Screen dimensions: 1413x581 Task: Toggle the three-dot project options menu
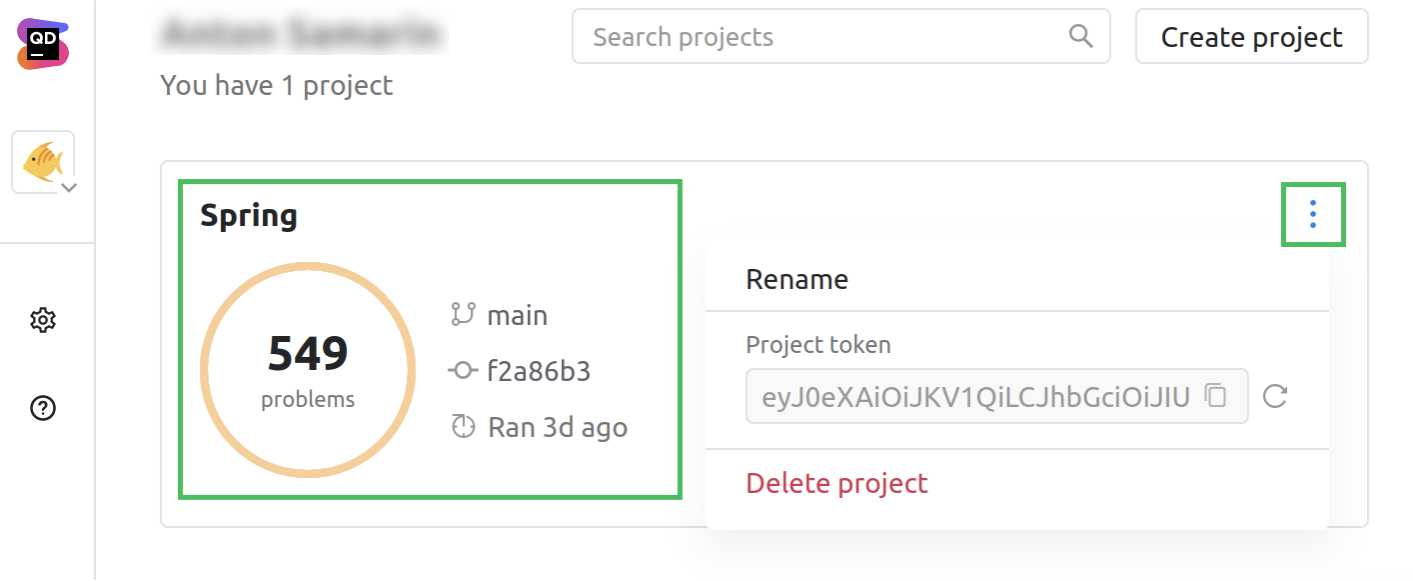click(x=1313, y=214)
